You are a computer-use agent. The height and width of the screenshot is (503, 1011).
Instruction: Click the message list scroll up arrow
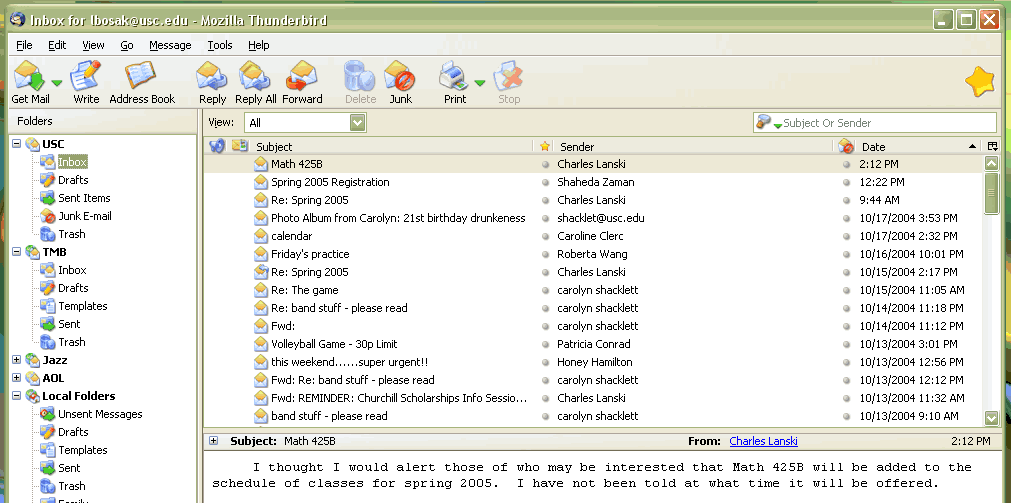coord(992,163)
